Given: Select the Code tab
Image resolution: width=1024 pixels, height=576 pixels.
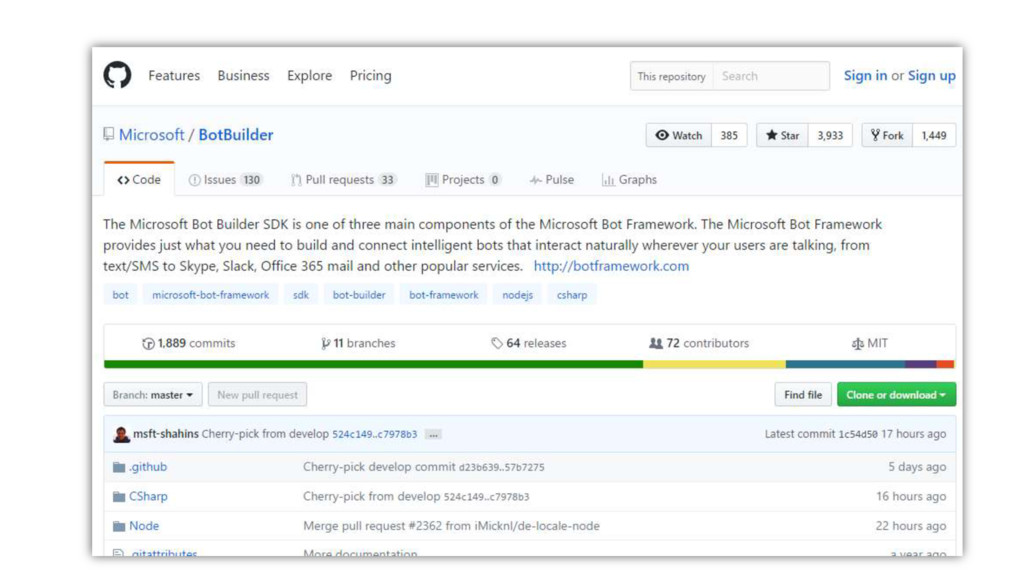Looking at the screenshot, I should (x=139, y=180).
